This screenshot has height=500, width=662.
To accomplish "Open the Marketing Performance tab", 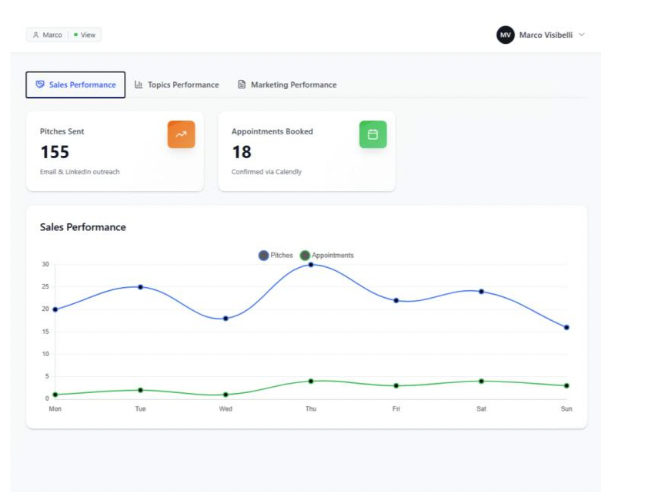I will tap(292, 85).
